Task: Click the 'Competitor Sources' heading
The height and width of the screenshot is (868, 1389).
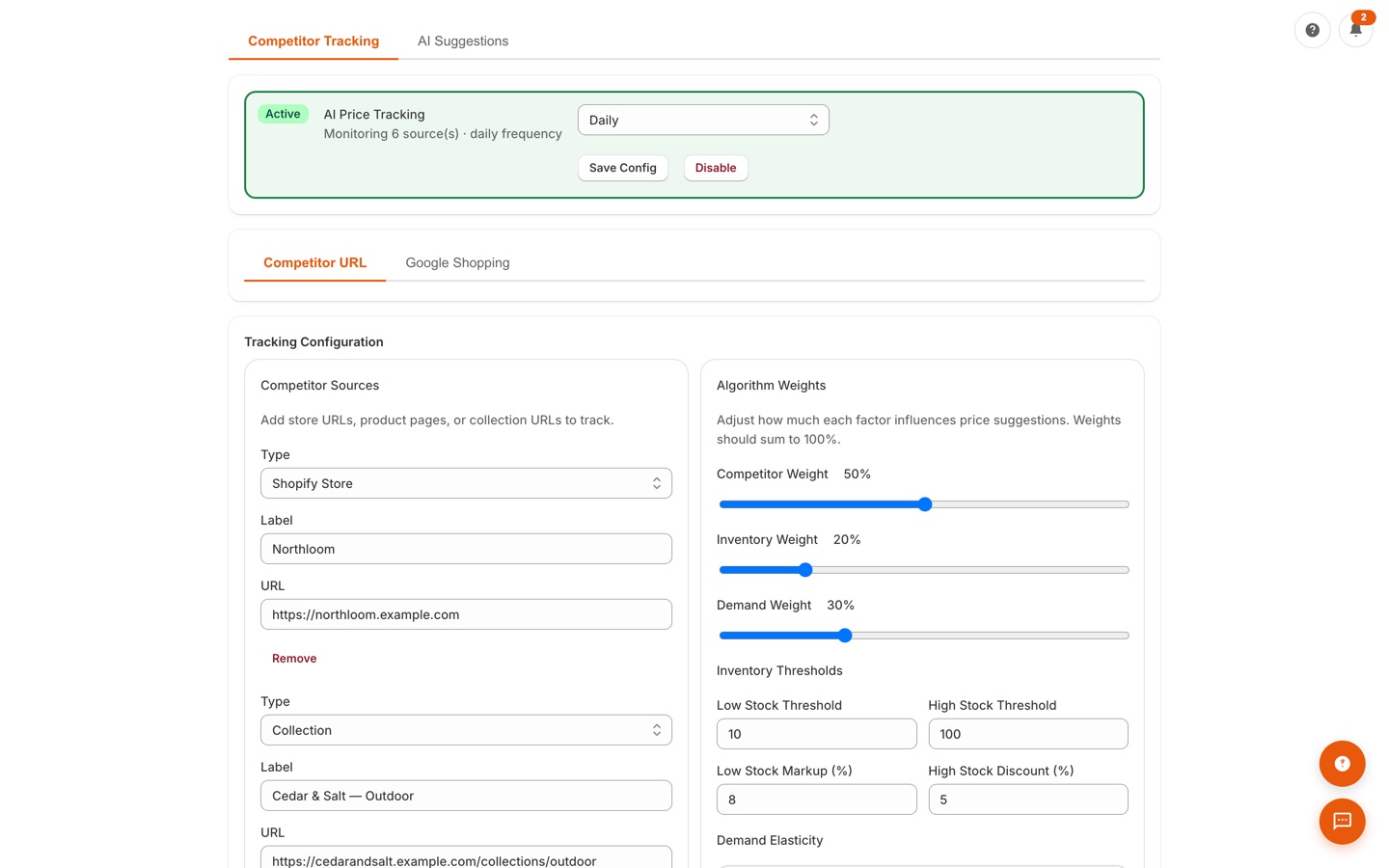Action: click(319, 385)
